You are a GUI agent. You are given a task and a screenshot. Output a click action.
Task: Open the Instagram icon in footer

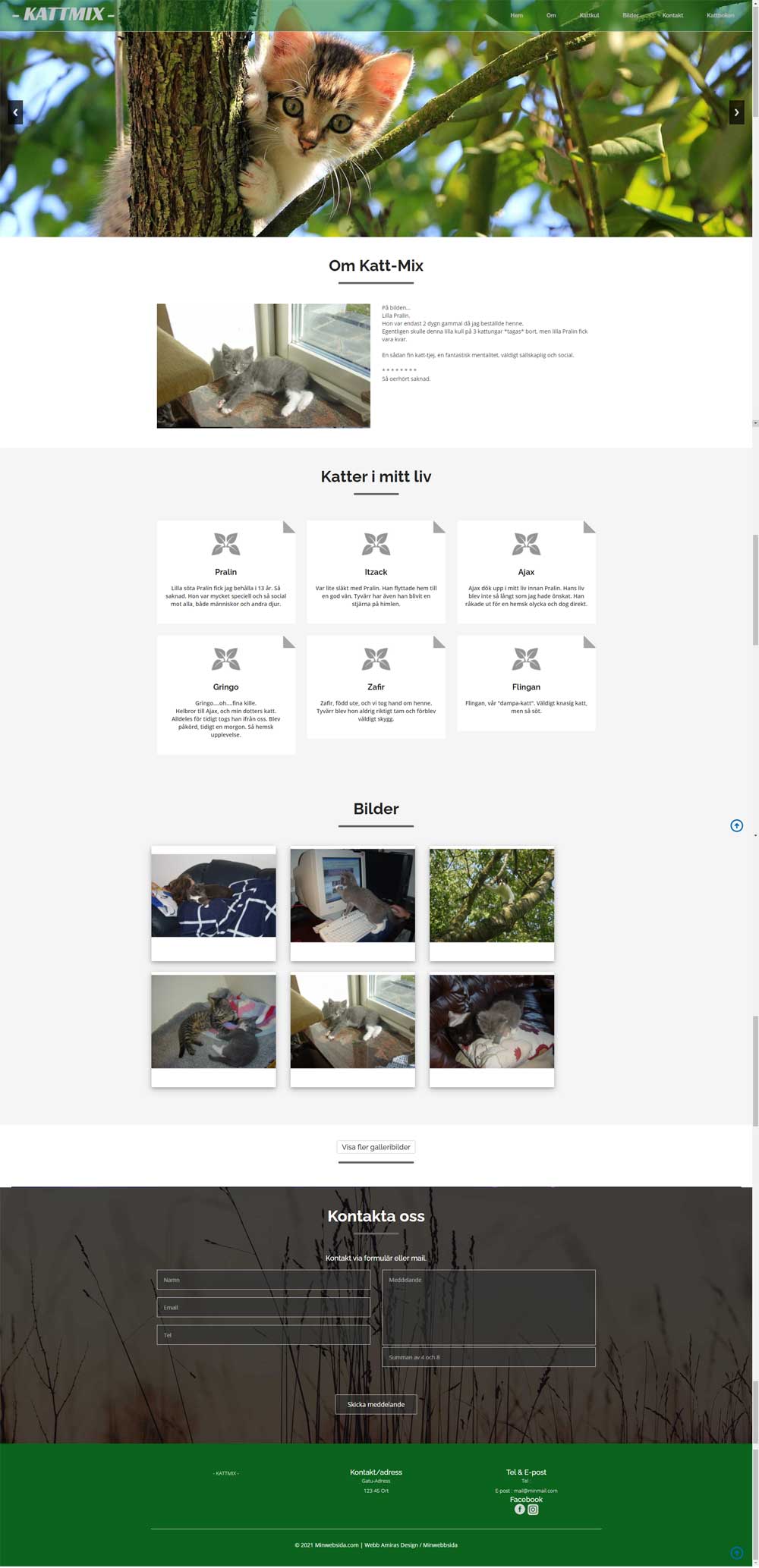point(533,1510)
